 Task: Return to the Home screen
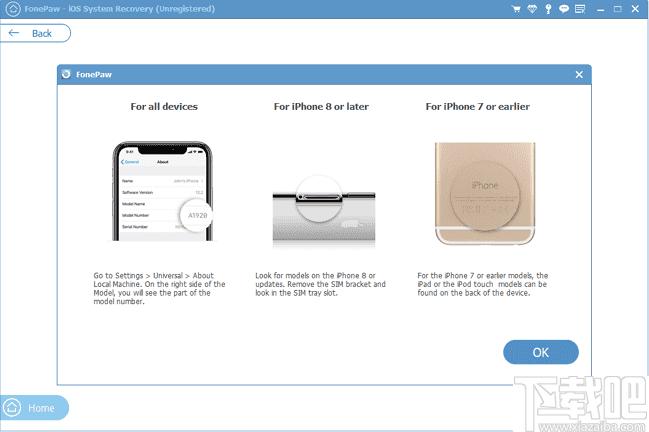coord(34,408)
